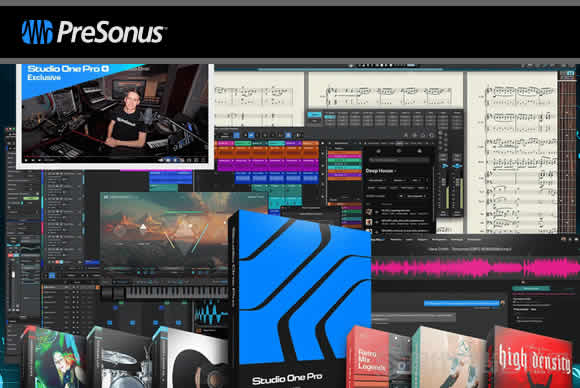
Task: Select the high density product box
Action: (x=531, y=357)
